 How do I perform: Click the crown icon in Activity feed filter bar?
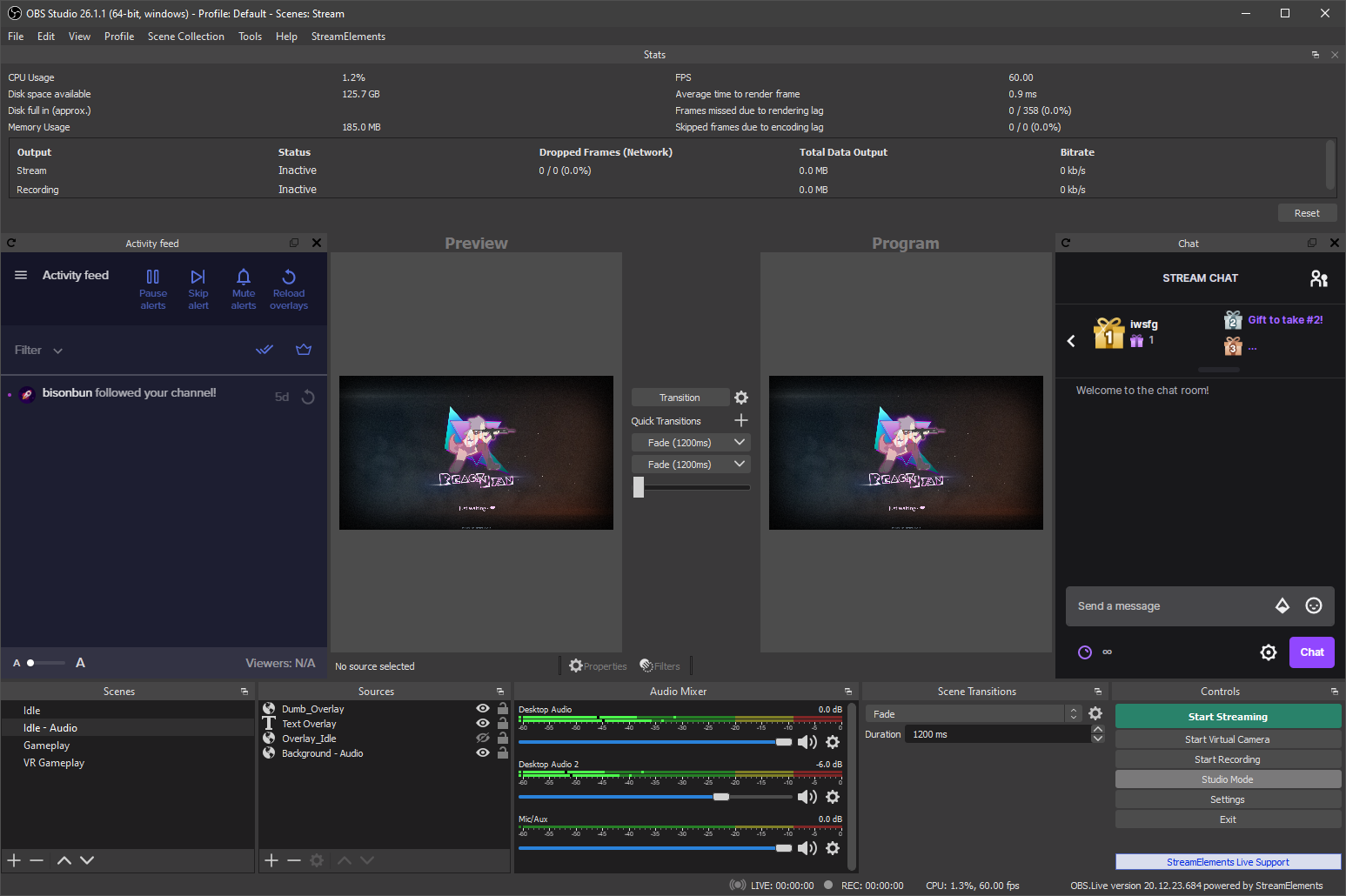(304, 350)
